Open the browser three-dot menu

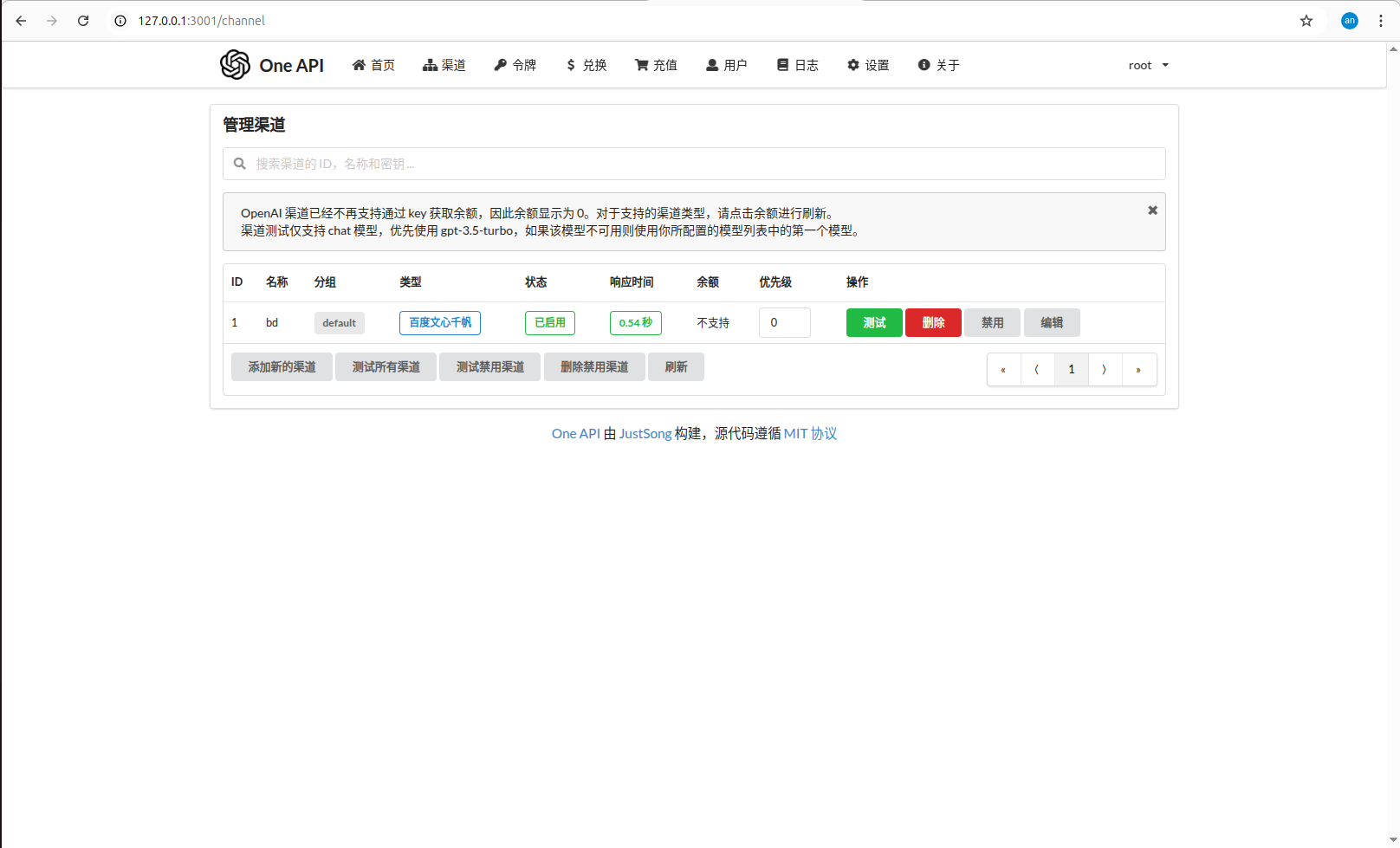1381,21
